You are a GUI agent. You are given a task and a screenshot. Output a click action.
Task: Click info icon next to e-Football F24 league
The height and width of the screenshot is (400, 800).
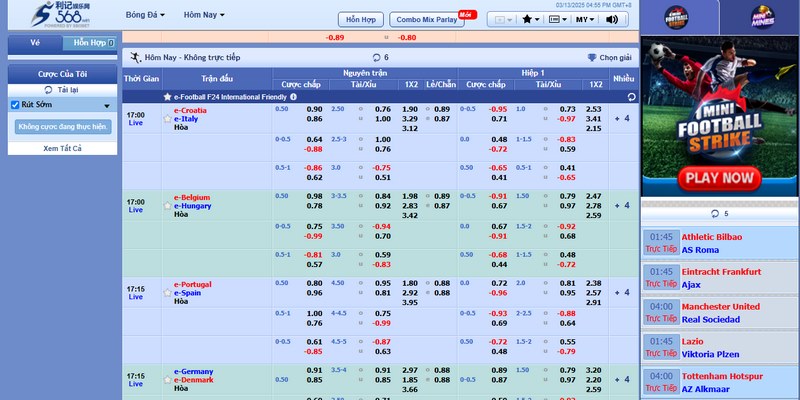click(x=293, y=97)
